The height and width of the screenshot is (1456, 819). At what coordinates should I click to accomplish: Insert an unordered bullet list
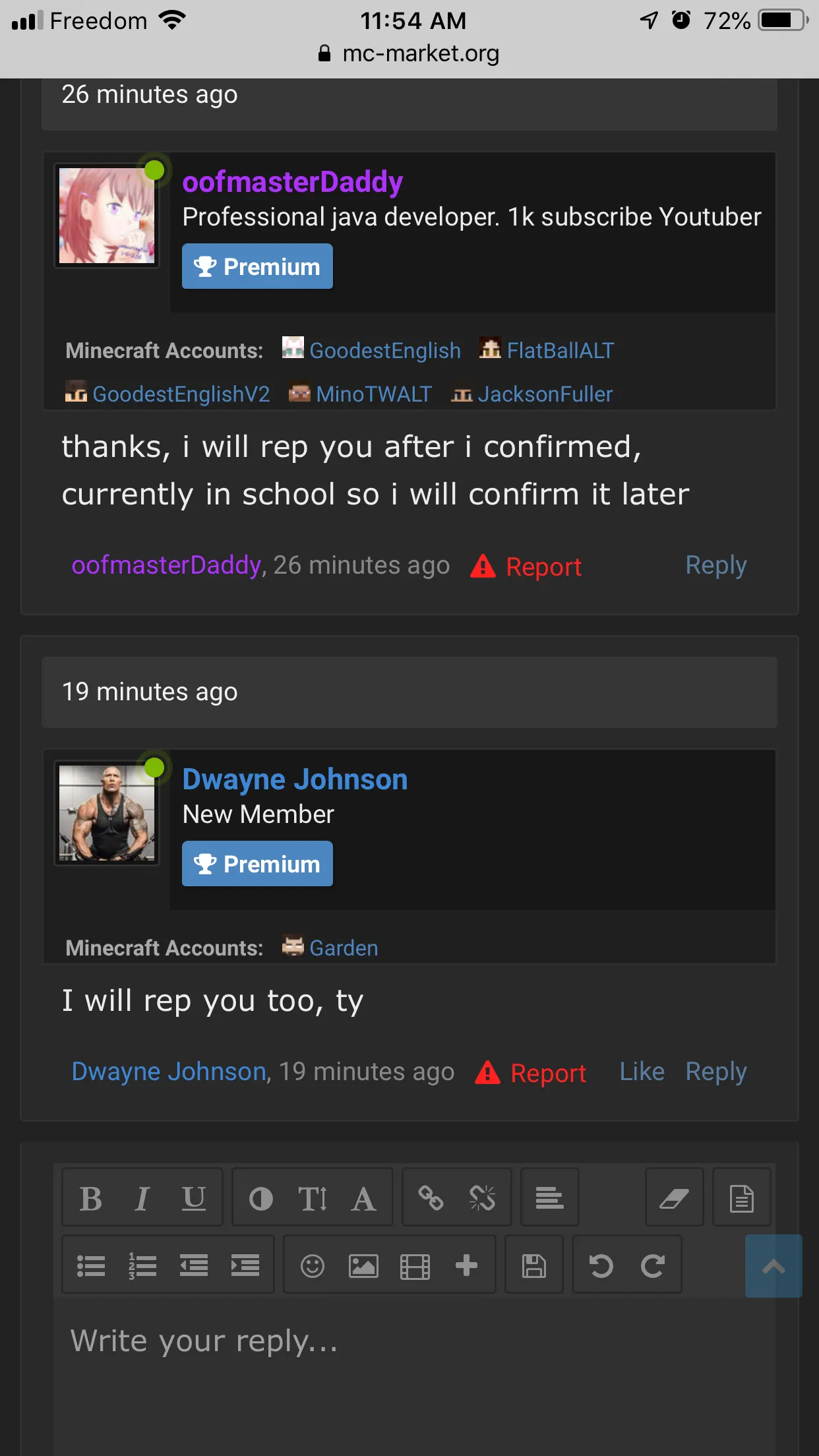tap(91, 1265)
